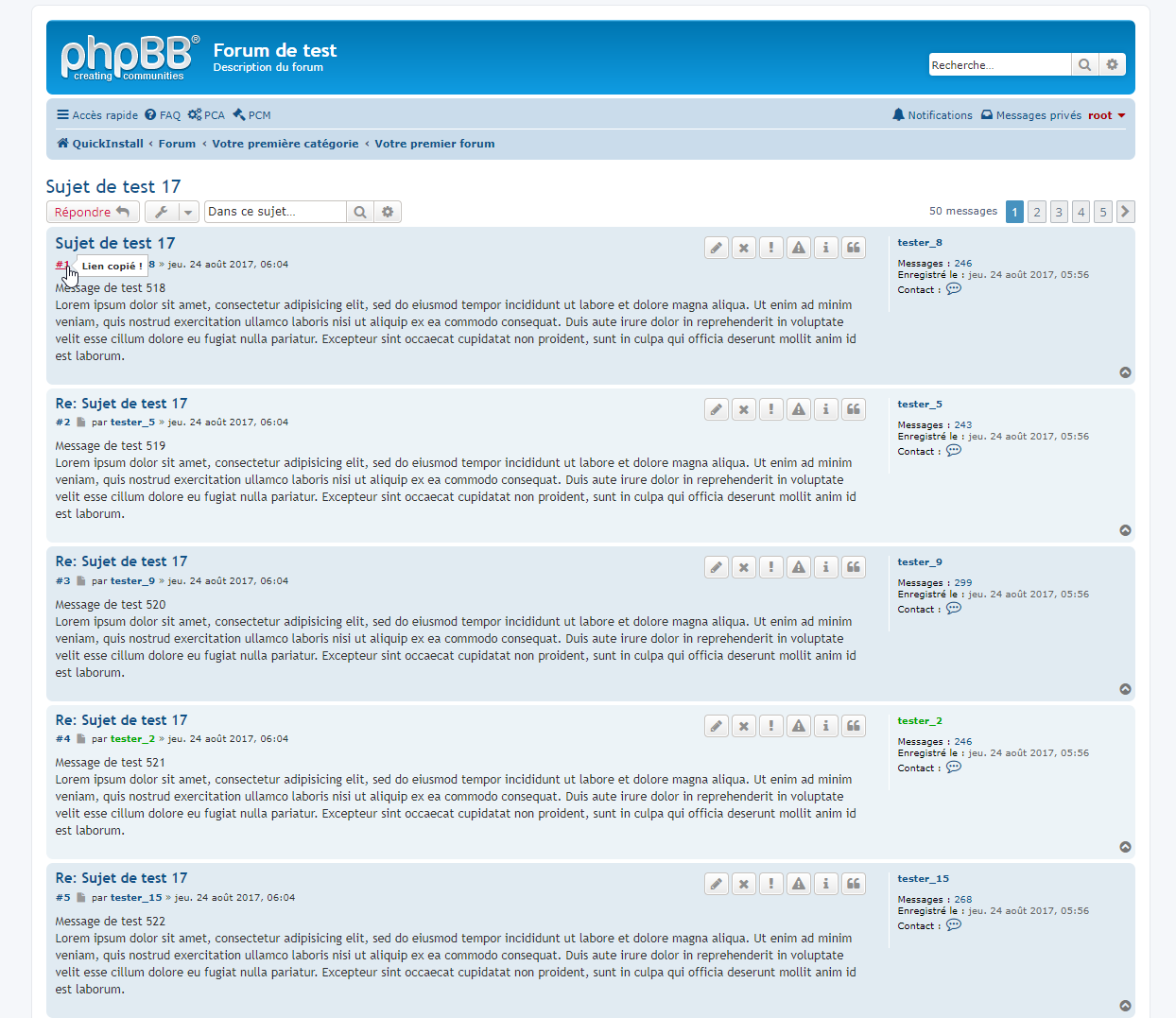The image size is (1176, 1018).
Task: Quote the first post by tester_8
Action: [x=854, y=248]
